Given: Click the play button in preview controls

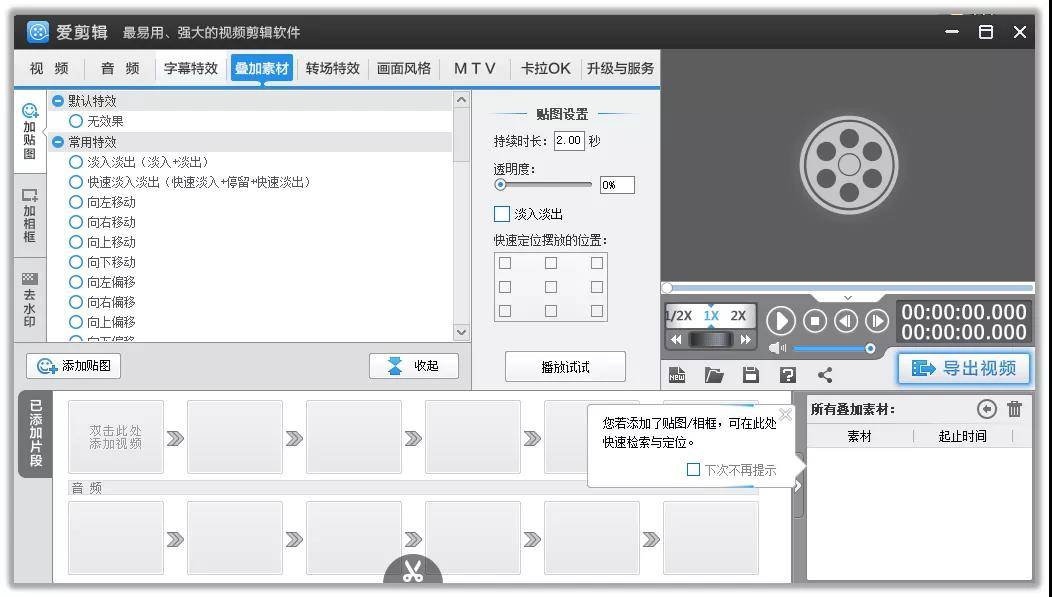Looking at the screenshot, I should [x=780, y=321].
